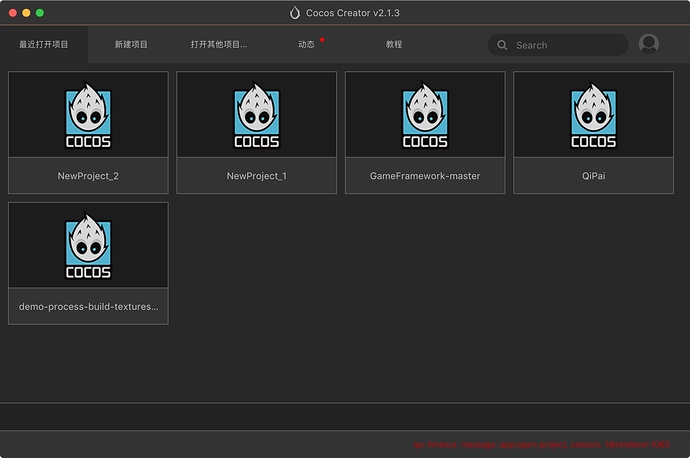Open the QiPai project Cocos thumbnail
690x458 pixels.
coord(594,114)
